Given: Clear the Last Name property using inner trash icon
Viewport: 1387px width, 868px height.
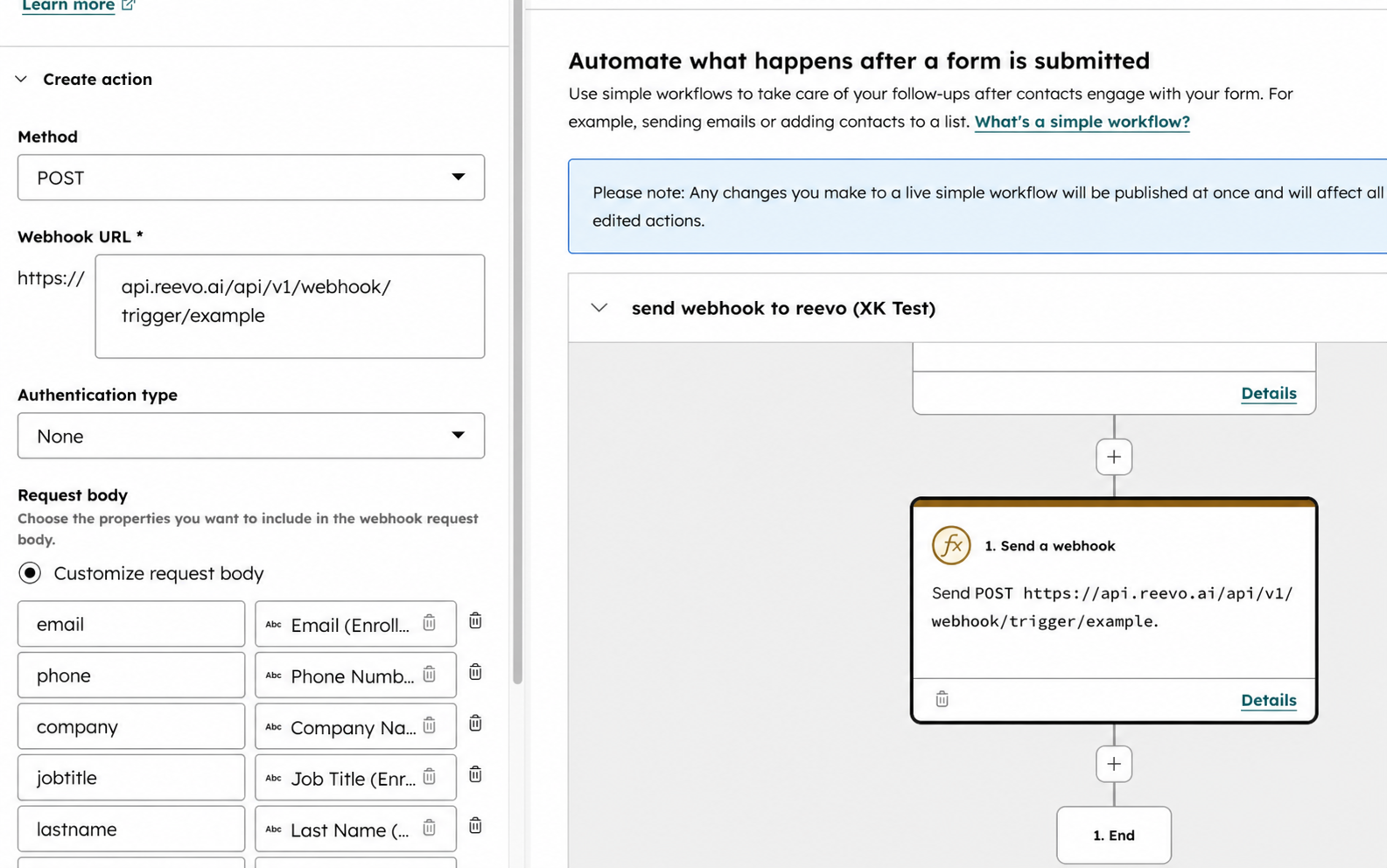Looking at the screenshot, I should 430,827.
